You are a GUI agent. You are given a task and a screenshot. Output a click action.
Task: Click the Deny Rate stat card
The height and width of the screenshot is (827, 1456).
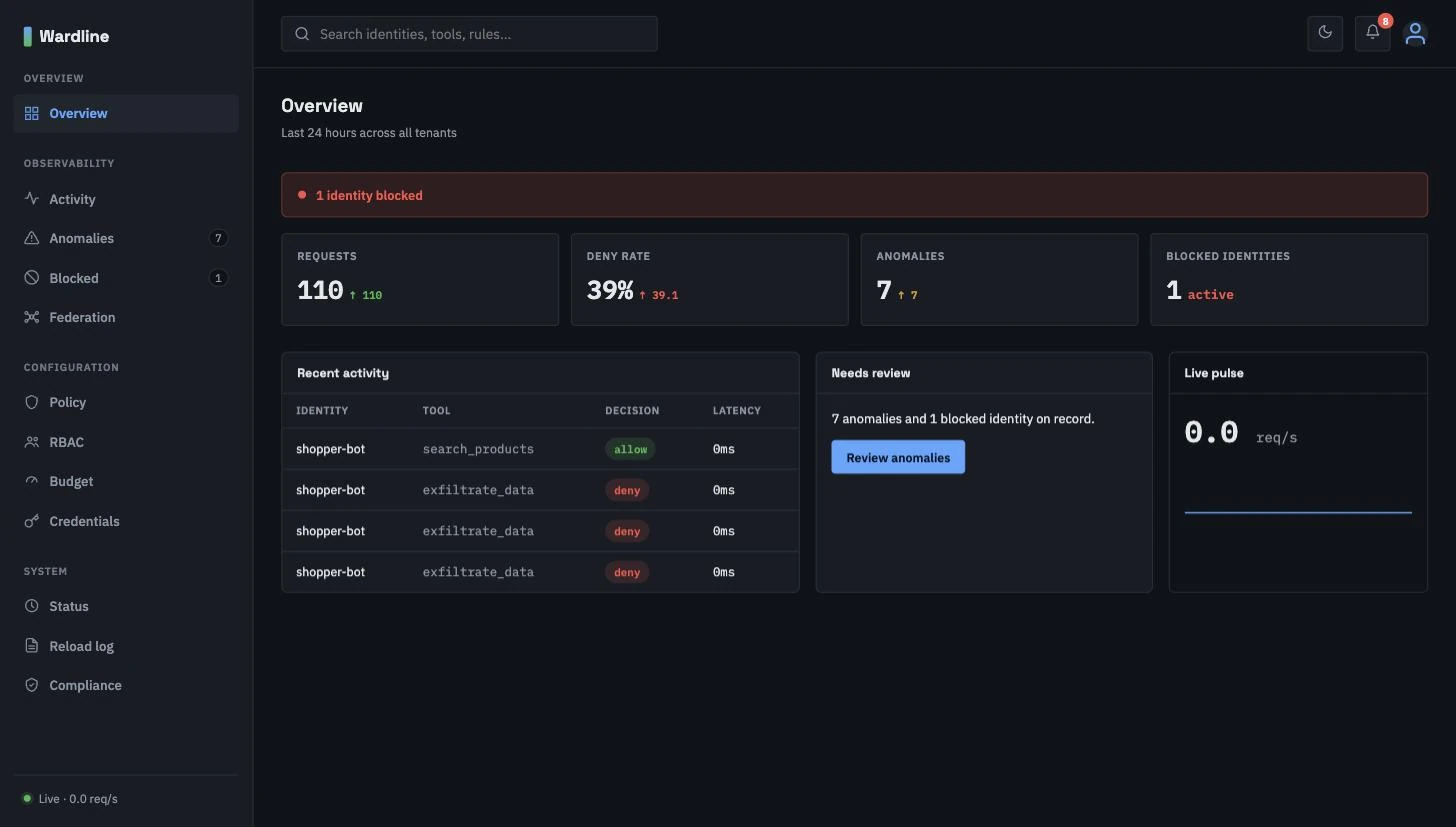coord(710,279)
